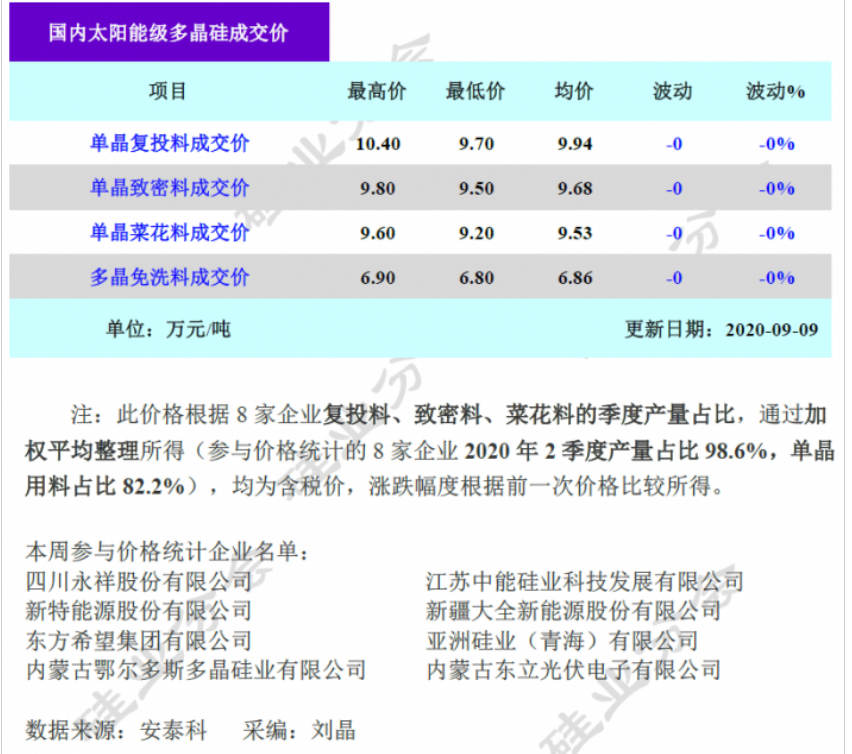
Task: Select the 10.40 highest price cell
Action: point(377,144)
